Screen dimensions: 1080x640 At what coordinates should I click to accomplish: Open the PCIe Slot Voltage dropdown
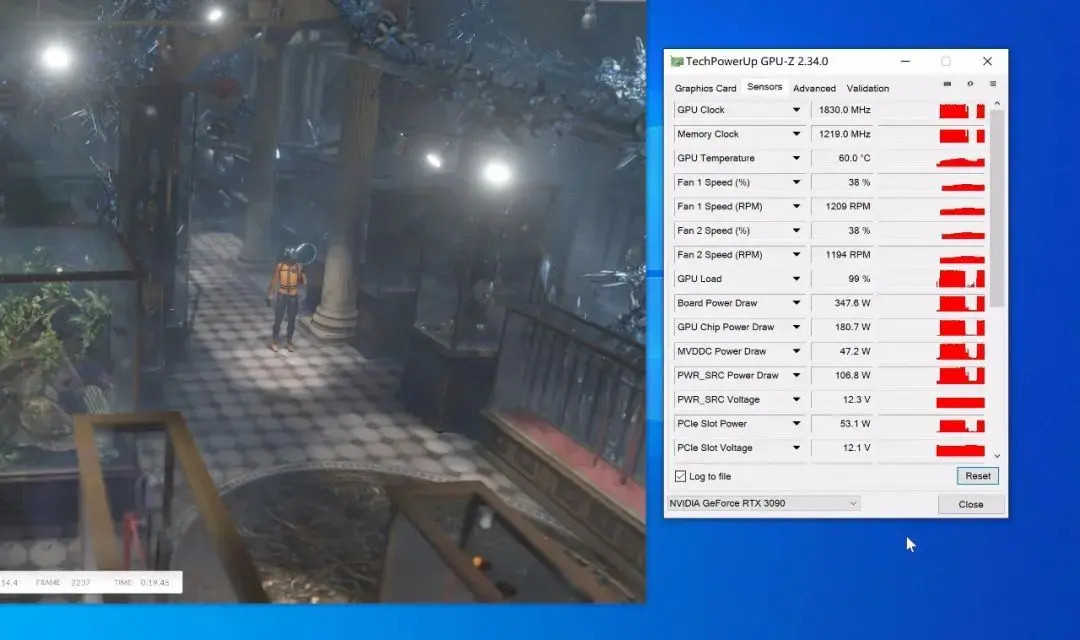point(796,447)
